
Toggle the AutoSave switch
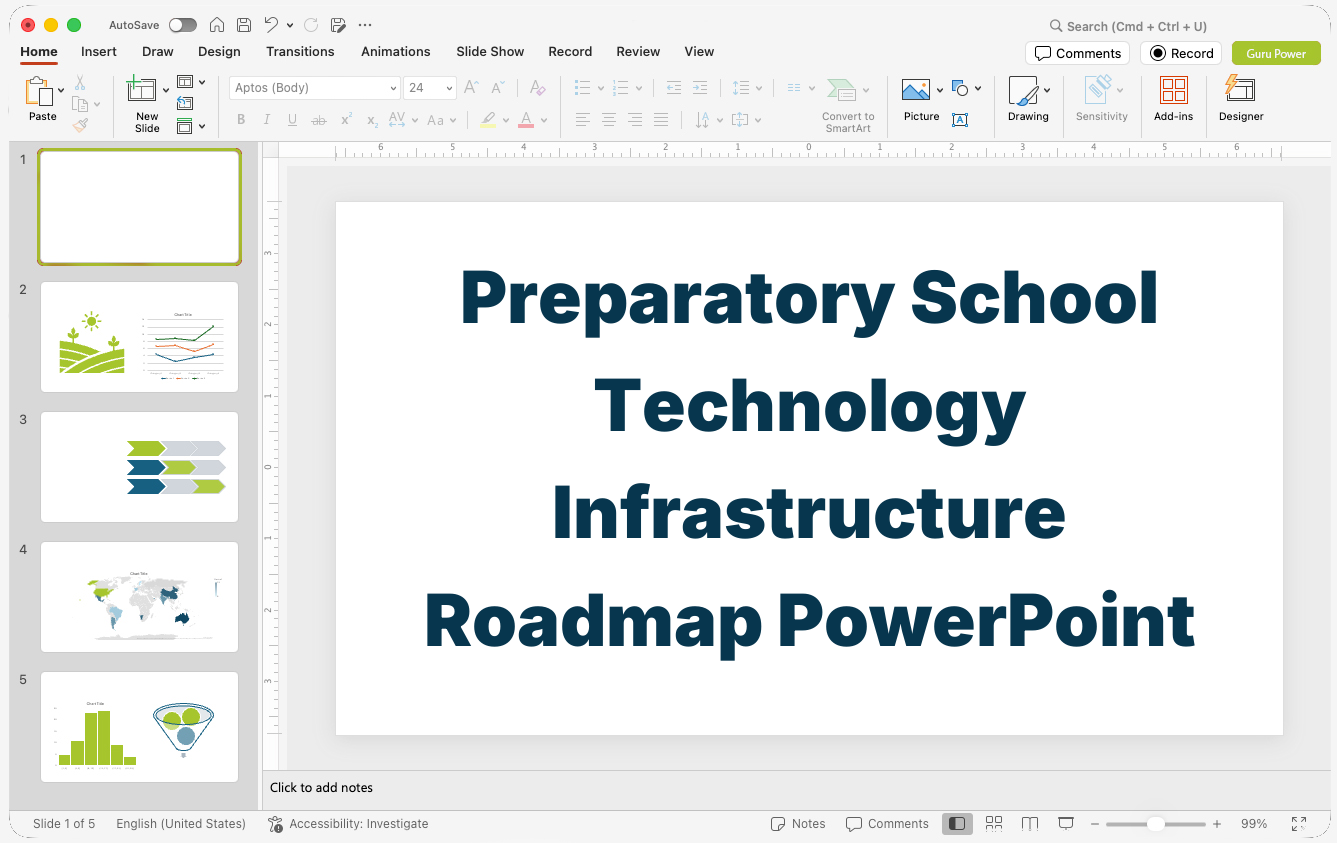pos(182,25)
